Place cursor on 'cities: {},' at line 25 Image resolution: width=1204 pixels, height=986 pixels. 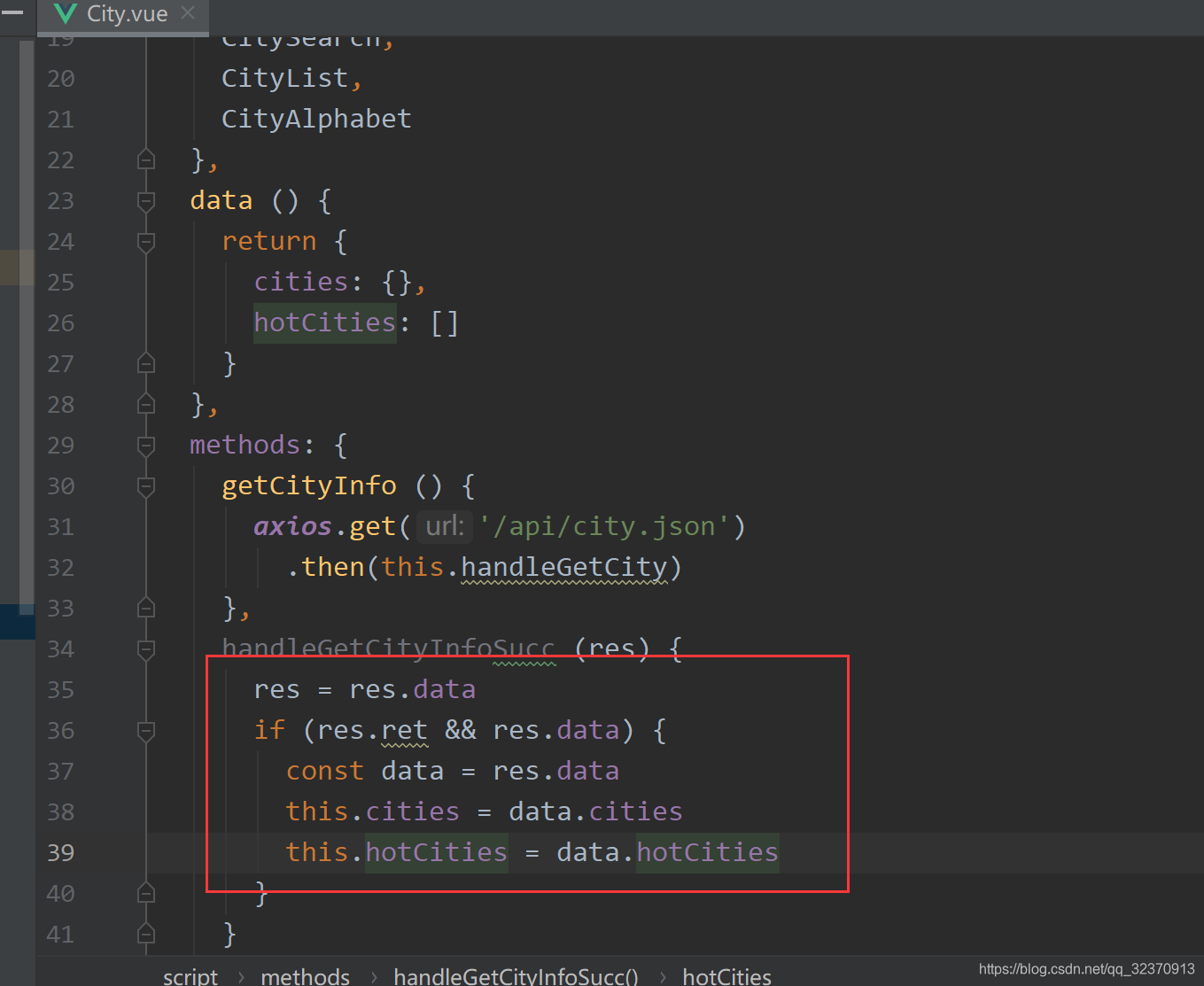(x=340, y=282)
